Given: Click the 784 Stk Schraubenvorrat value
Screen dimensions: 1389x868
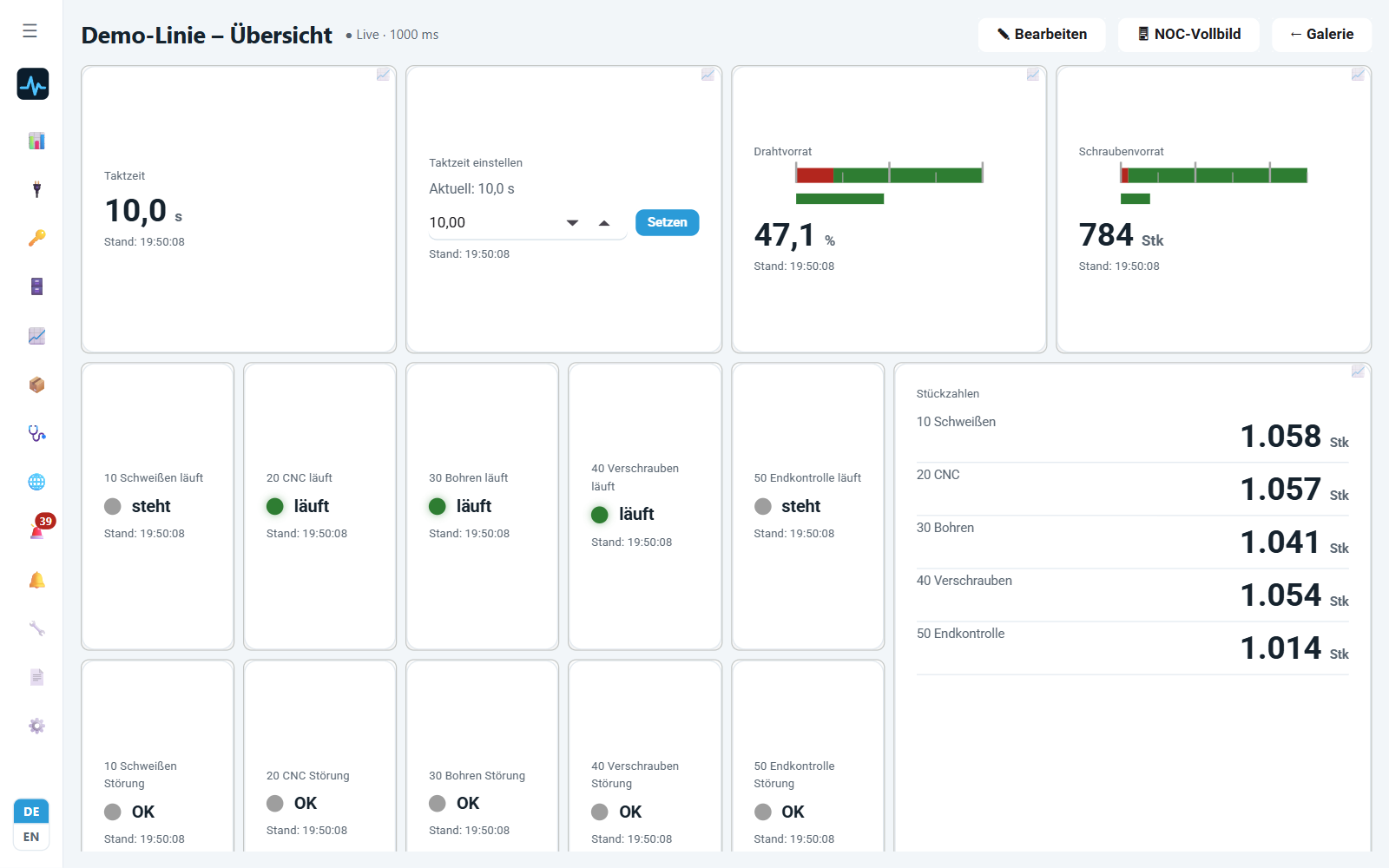Looking at the screenshot, I should (x=1121, y=235).
